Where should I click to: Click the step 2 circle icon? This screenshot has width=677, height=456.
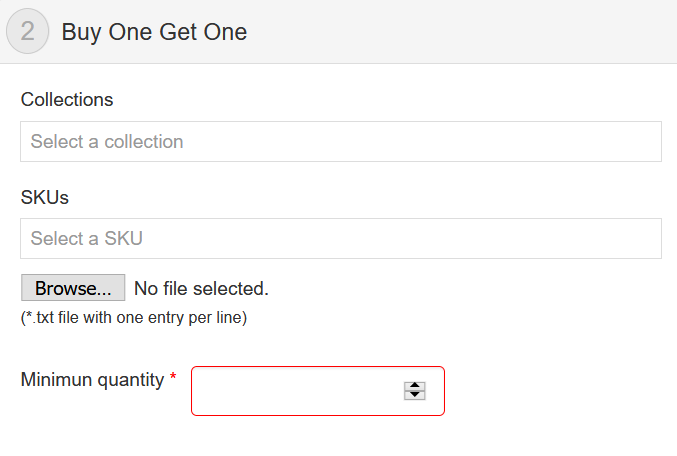coord(27,32)
